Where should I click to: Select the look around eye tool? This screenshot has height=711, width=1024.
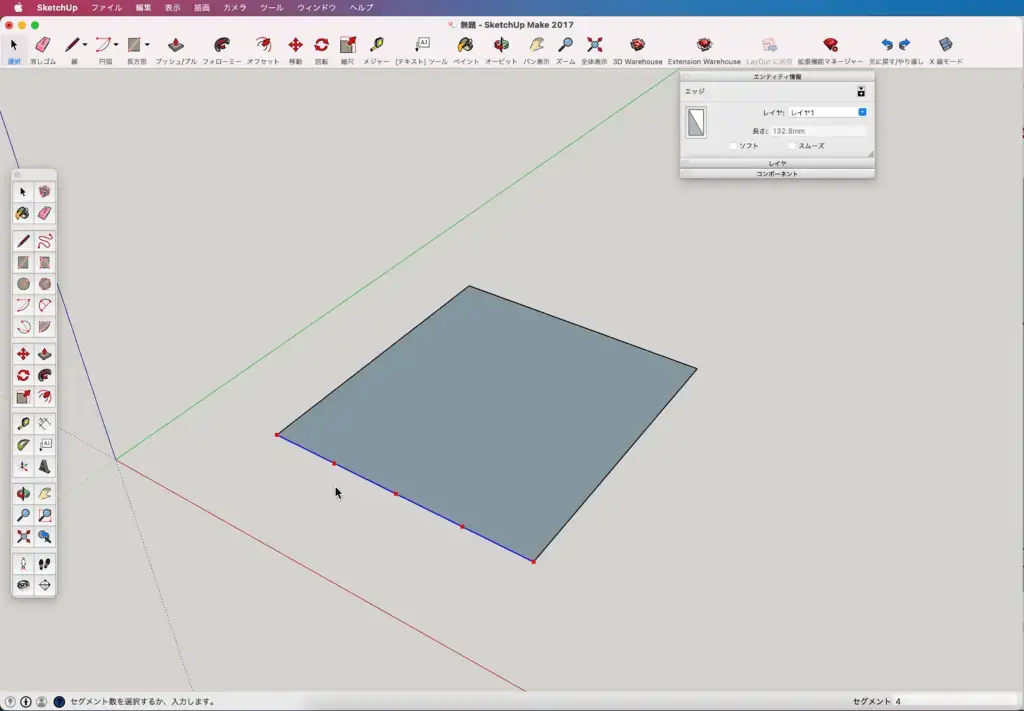[x=24, y=585]
